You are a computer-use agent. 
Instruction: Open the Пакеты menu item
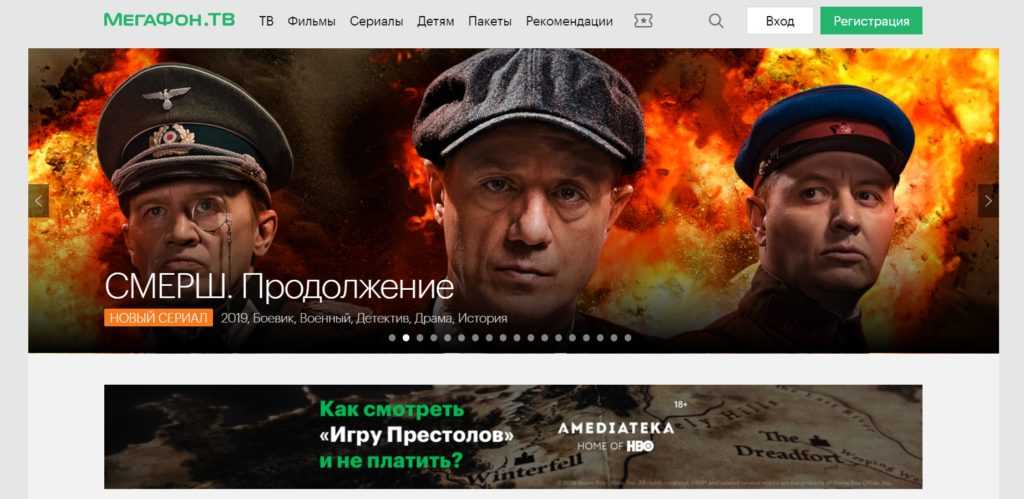point(490,21)
